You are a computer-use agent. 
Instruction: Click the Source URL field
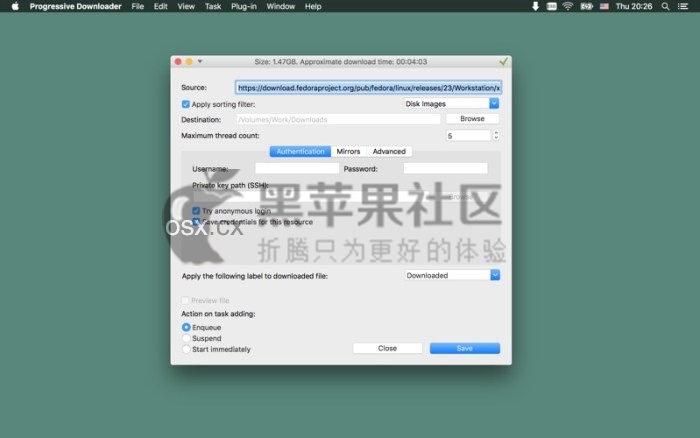[x=368, y=88]
